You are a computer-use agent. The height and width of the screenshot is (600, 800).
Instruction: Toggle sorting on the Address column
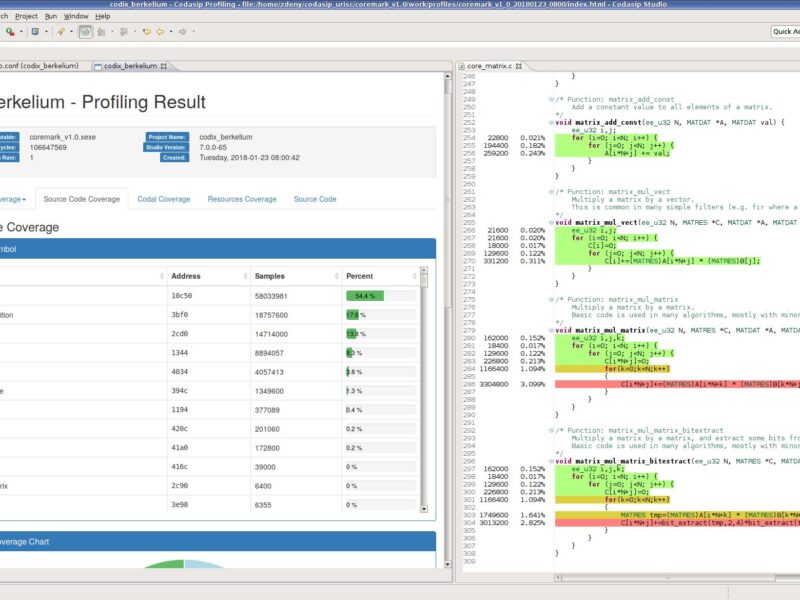coord(190,274)
